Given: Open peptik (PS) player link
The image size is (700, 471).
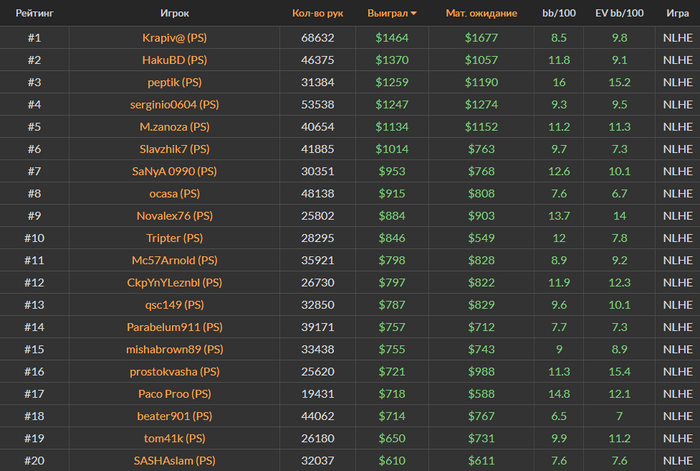Looking at the screenshot, I should tap(175, 83).
